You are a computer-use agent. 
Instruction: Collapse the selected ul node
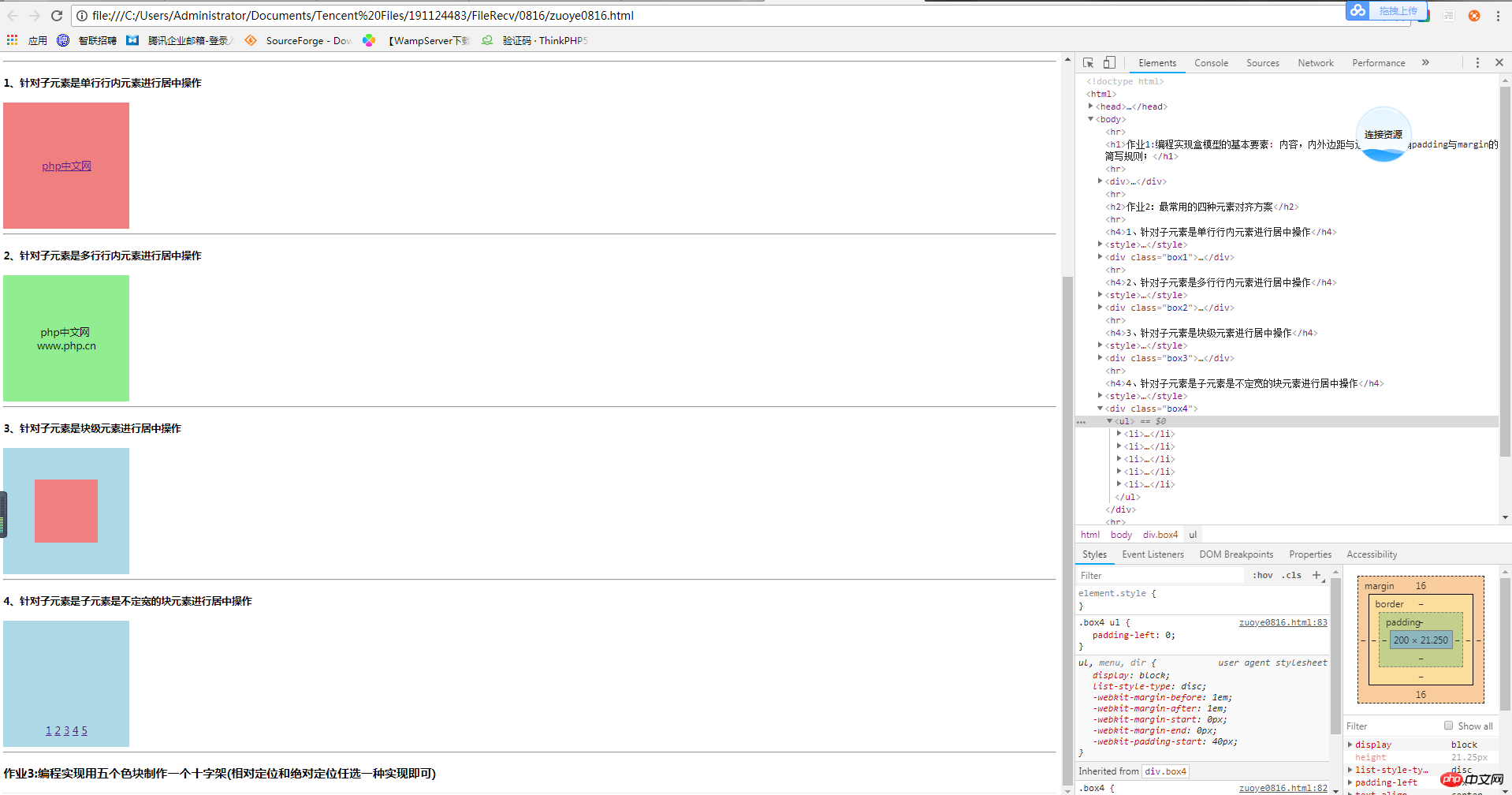(1110, 421)
